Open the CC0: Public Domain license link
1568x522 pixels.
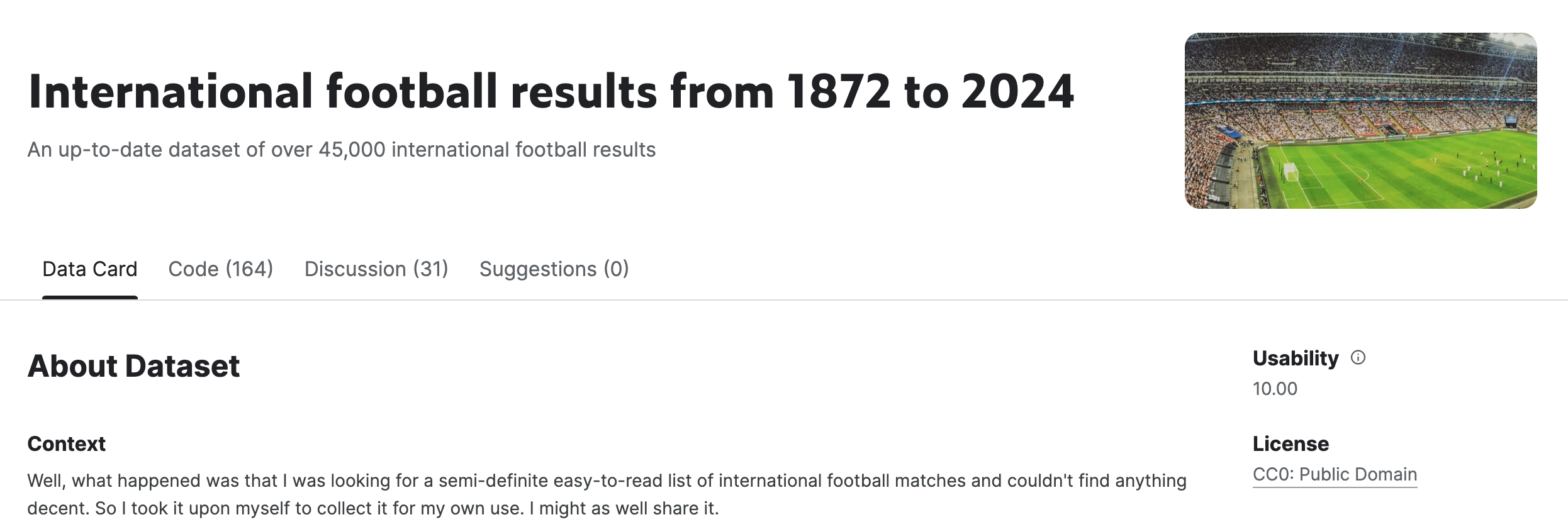pos(1335,474)
